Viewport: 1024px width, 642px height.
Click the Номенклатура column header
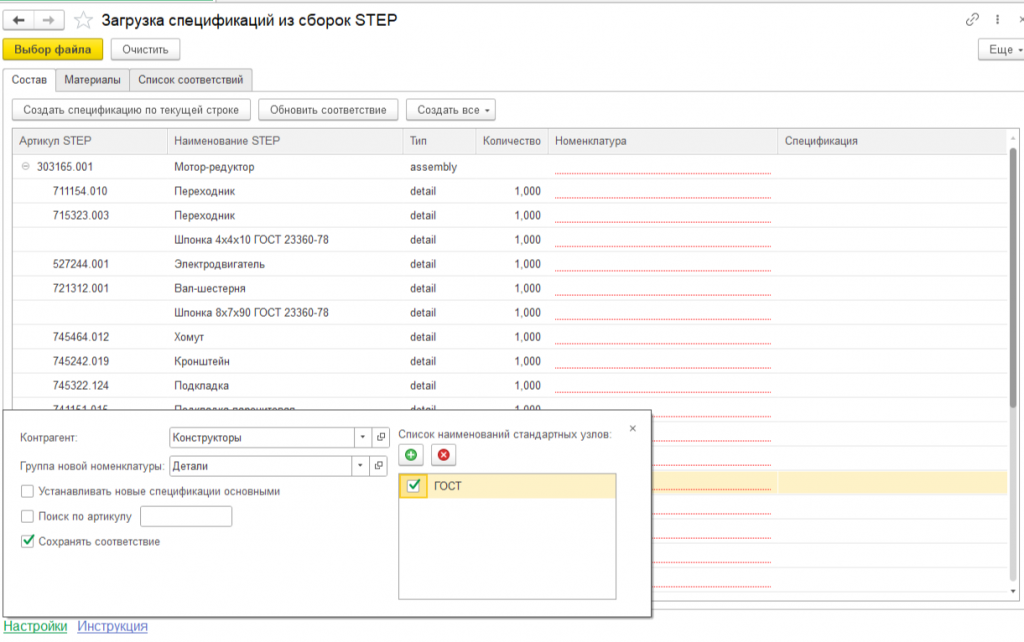[663, 141]
